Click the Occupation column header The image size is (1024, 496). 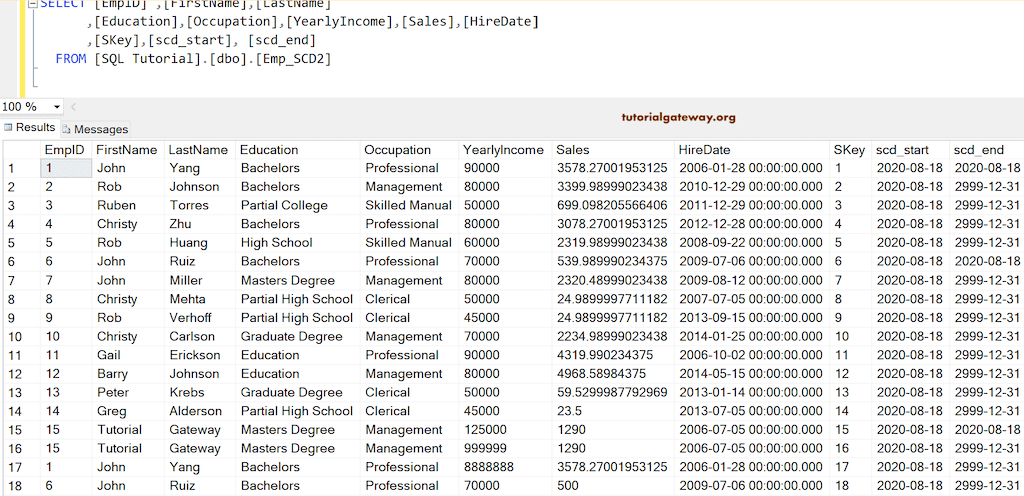[x=397, y=149]
